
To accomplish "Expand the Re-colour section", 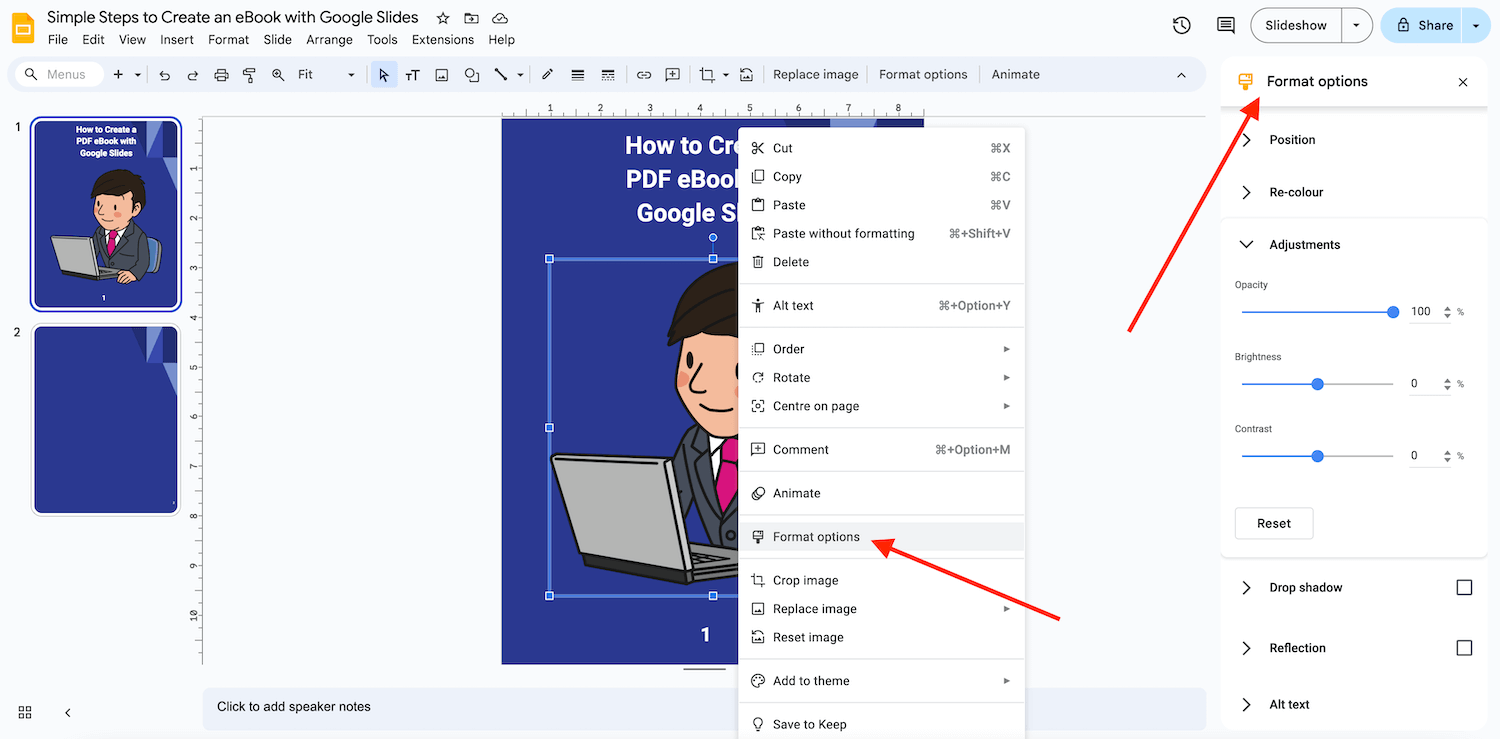I will [1295, 192].
